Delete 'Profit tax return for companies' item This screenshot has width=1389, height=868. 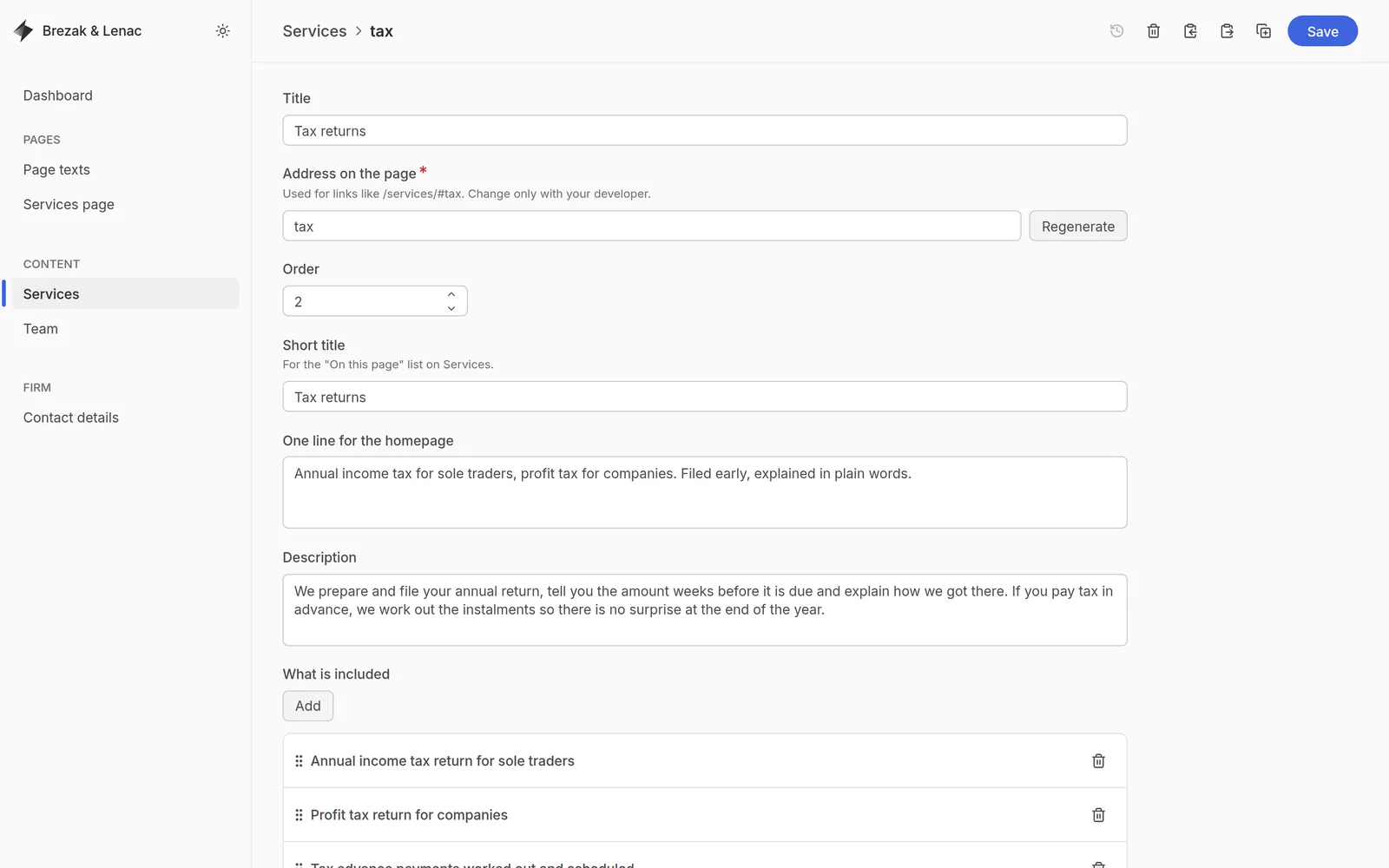click(x=1098, y=815)
